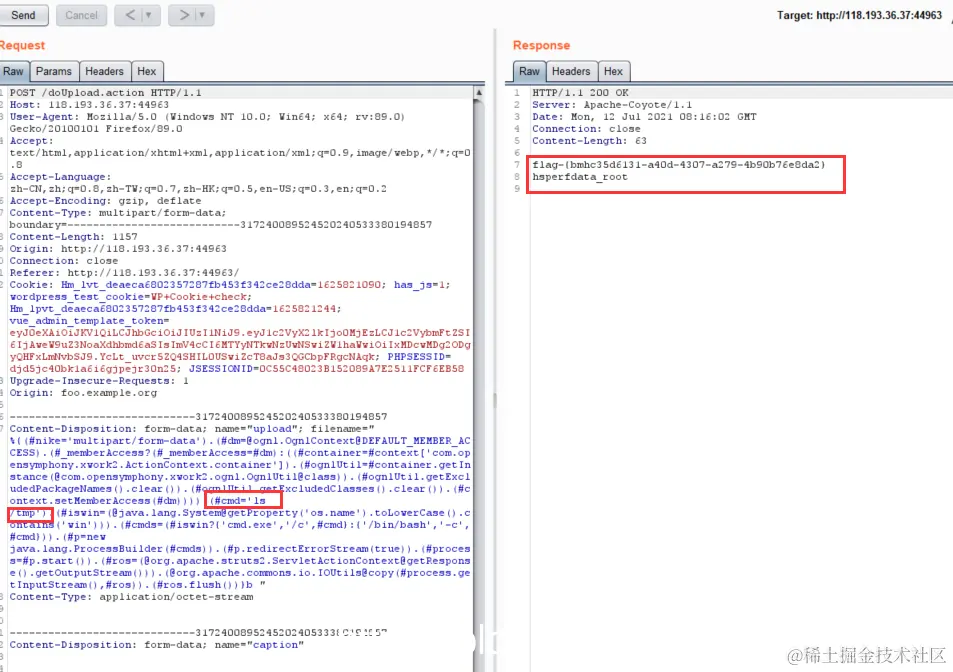Click the 'Upgrade-Insecure-Requests: 1' line

coord(98,381)
